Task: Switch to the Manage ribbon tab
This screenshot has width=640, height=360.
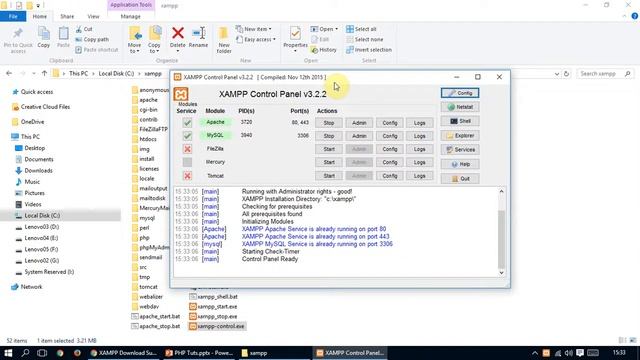Action: [131, 16]
